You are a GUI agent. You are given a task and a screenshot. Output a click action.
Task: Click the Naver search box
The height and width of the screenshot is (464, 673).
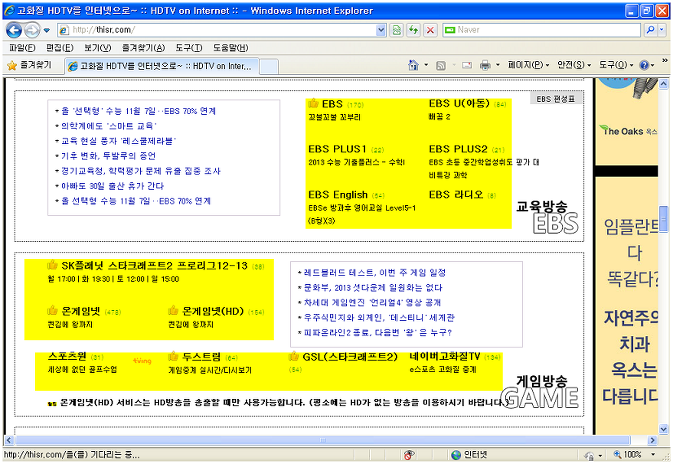pos(542,30)
